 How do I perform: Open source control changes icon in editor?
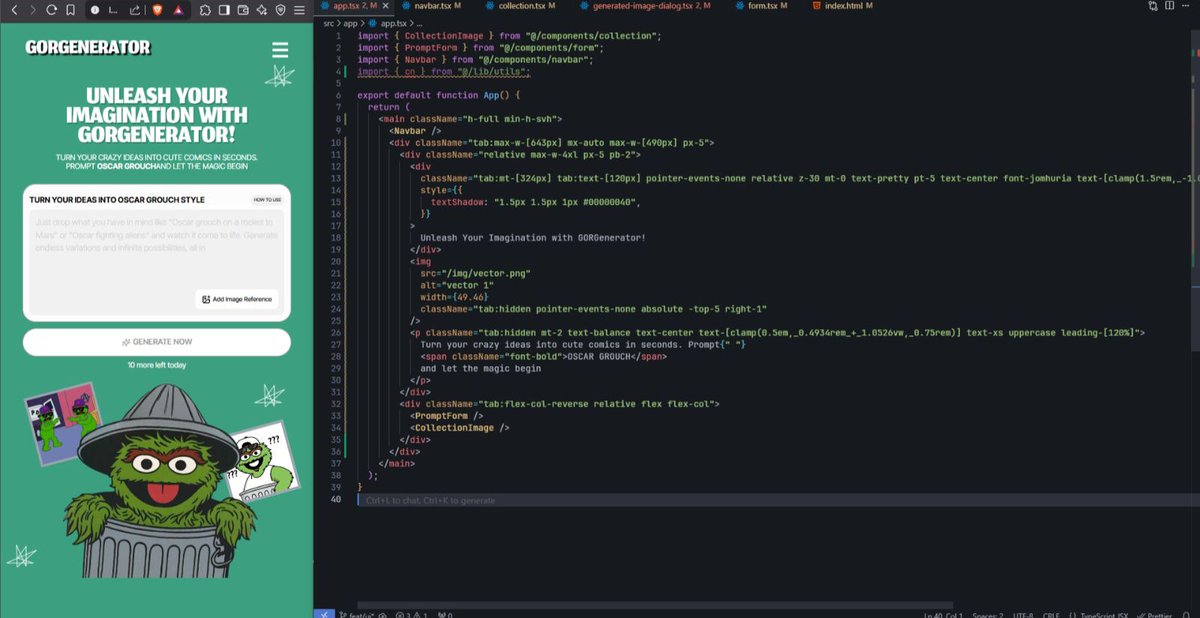[1153, 6]
